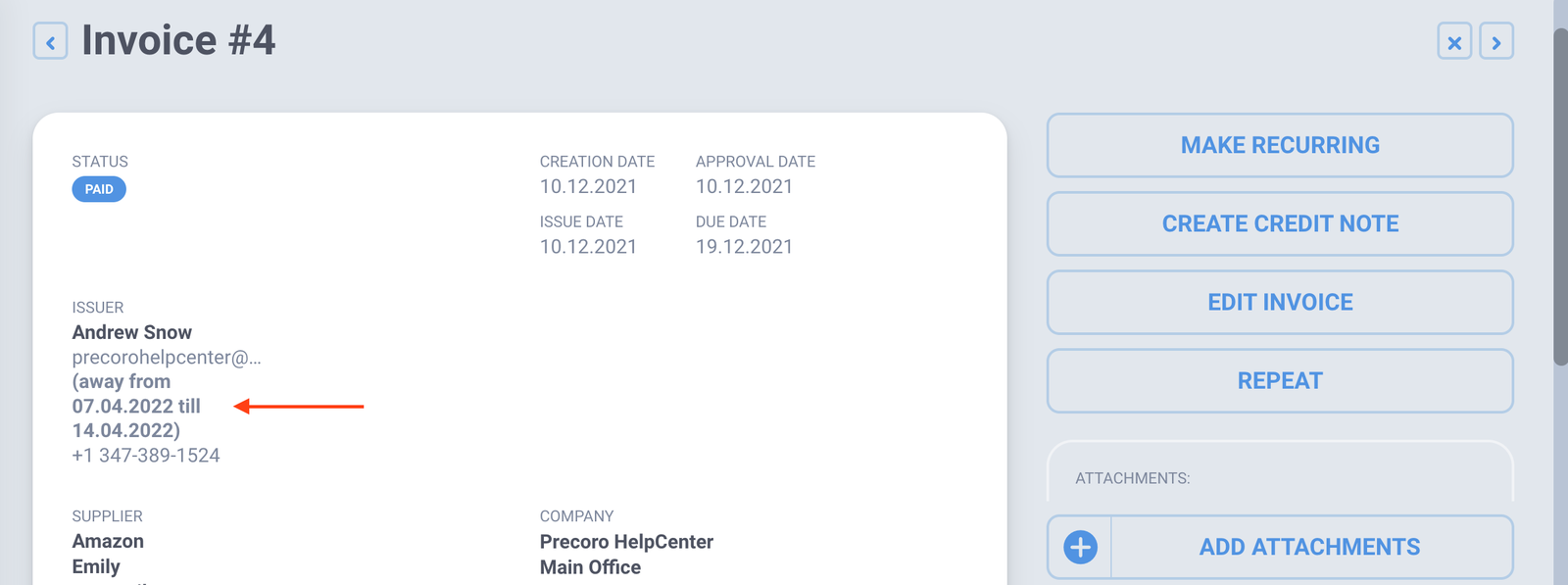
Task: Select issuer name Andrew Snow
Action: click(132, 332)
